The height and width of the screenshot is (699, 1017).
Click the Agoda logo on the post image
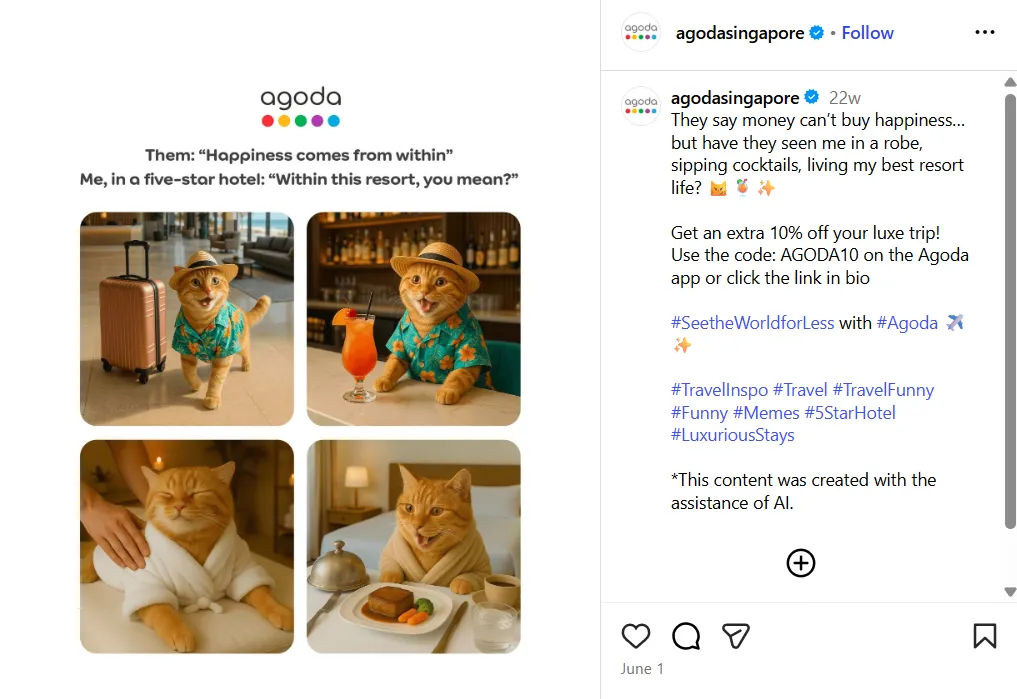pos(300,107)
